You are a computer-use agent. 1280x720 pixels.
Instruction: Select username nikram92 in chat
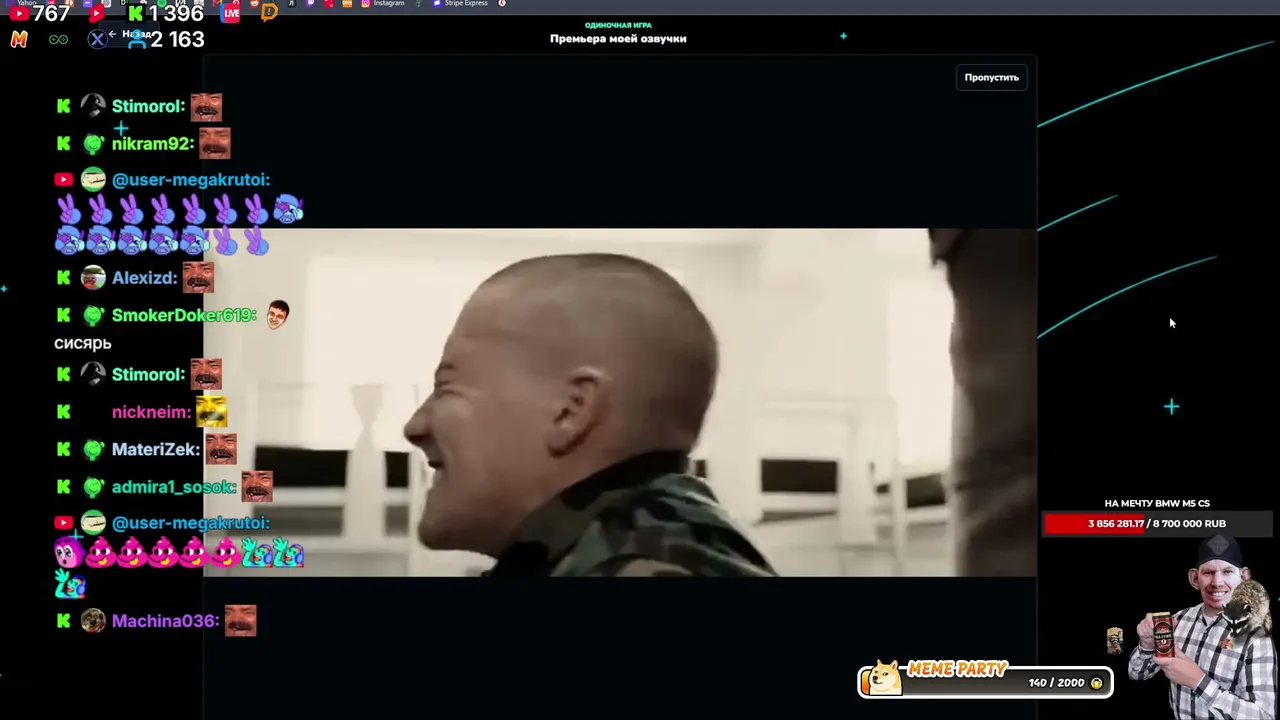point(152,143)
